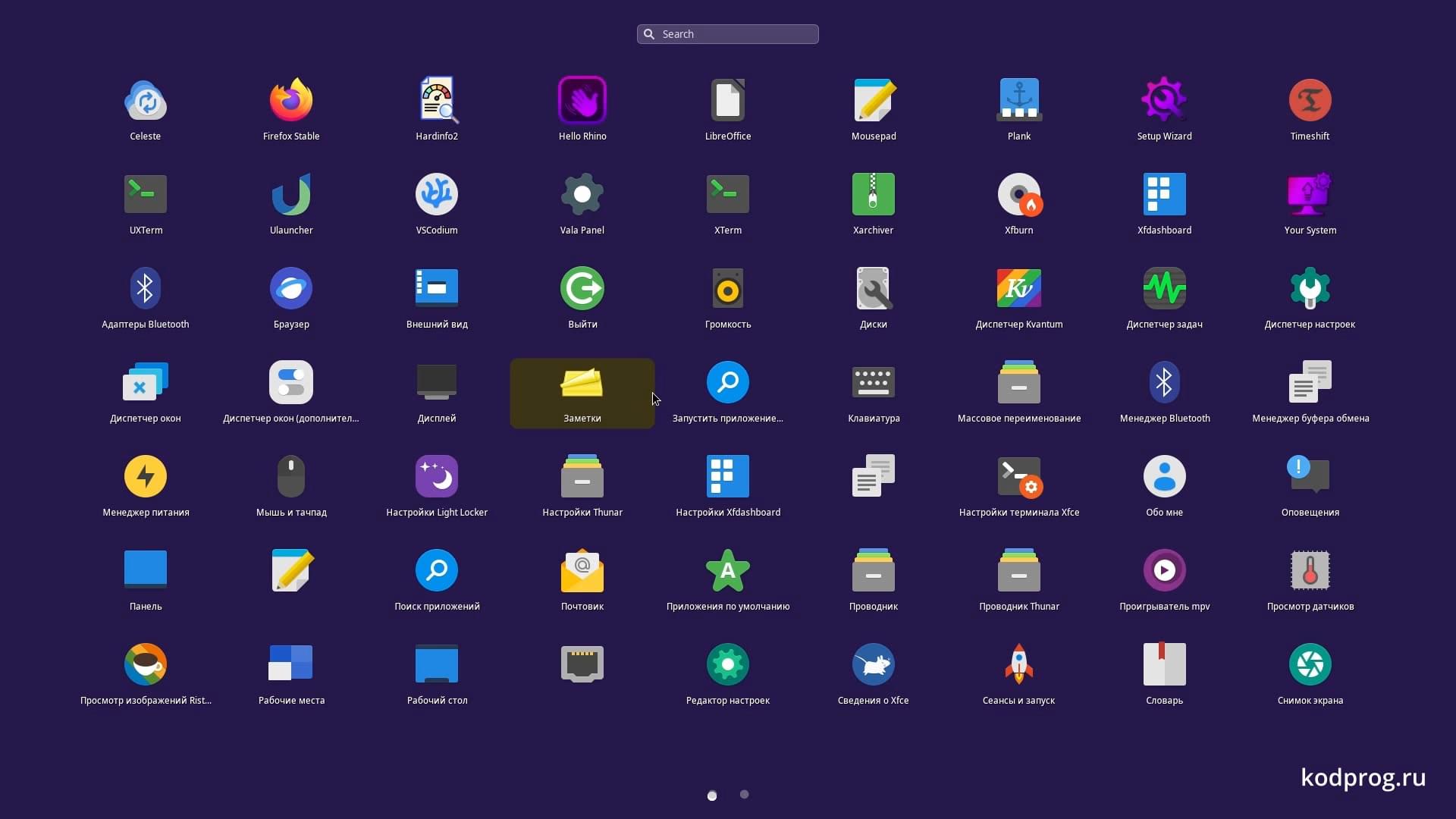The height and width of the screenshot is (819, 1456).
Task: Launch Поиск приложений app finder
Action: [x=437, y=570]
